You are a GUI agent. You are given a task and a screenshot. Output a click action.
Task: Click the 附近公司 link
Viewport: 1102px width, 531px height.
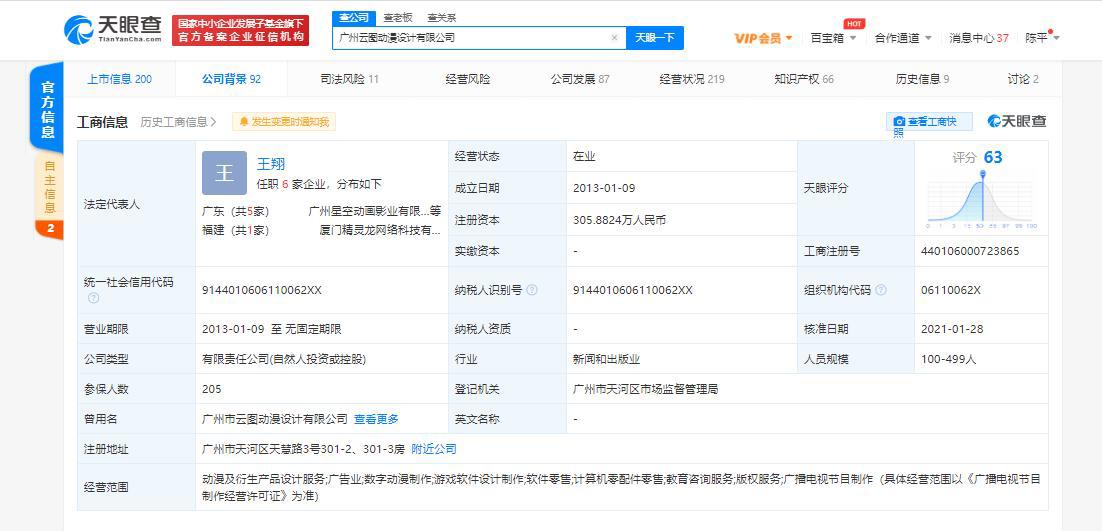click(434, 449)
